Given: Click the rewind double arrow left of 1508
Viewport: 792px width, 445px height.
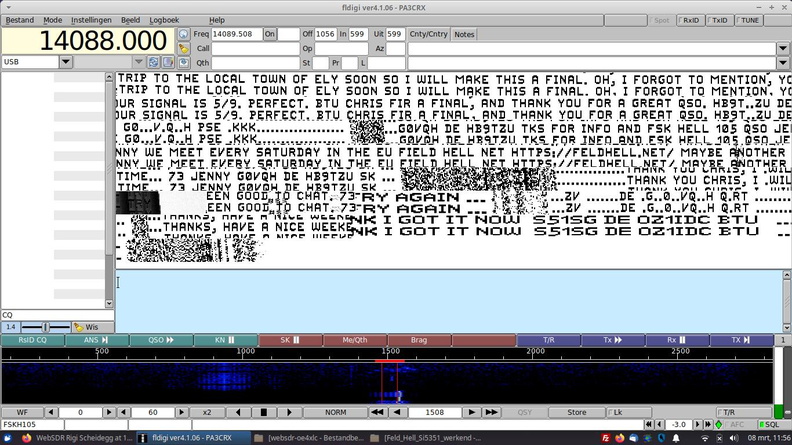Looking at the screenshot, I should [x=378, y=412].
